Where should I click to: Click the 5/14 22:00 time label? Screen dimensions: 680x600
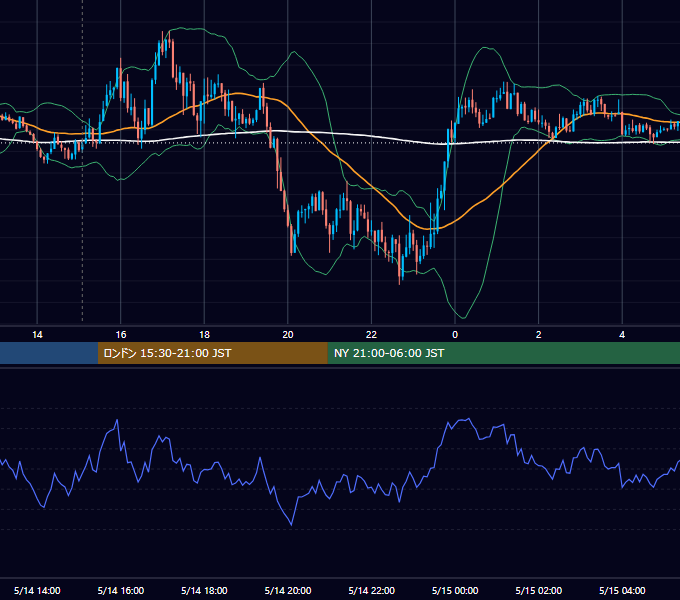click(x=372, y=590)
